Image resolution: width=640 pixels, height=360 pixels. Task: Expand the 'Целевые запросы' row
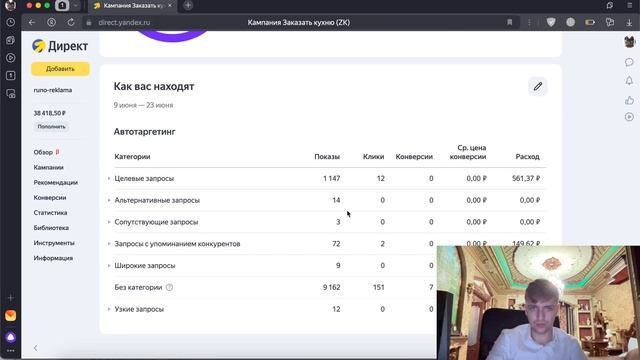coord(109,178)
